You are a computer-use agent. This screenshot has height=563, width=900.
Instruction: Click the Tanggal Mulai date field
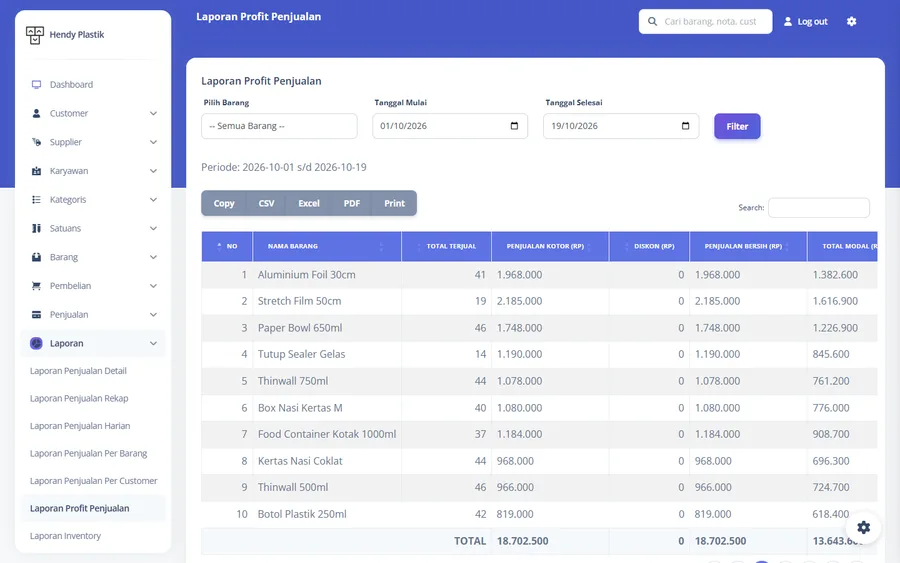click(x=450, y=126)
